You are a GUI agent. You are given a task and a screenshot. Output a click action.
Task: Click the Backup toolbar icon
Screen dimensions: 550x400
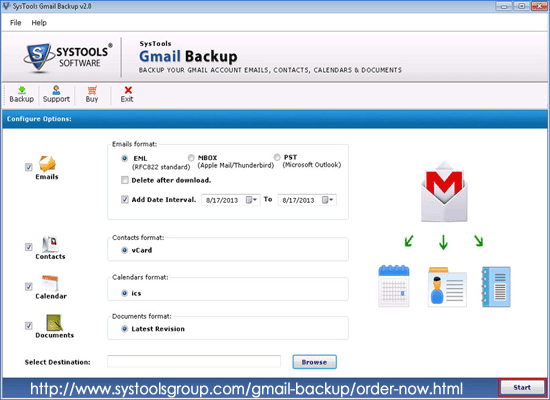(x=21, y=94)
